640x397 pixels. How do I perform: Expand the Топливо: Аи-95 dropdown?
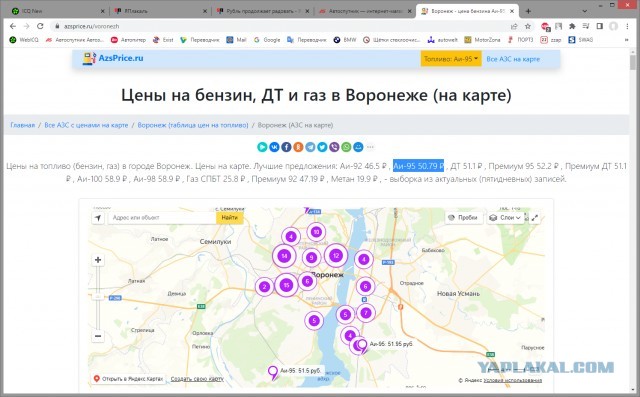[451, 59]
